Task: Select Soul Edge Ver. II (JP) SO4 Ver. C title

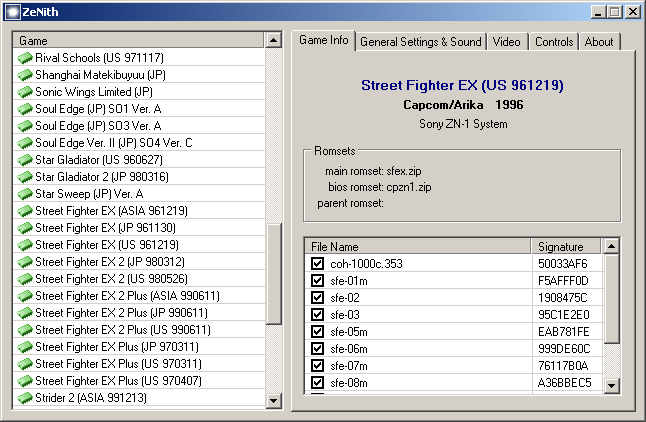Action: click(x=114, y=143)
